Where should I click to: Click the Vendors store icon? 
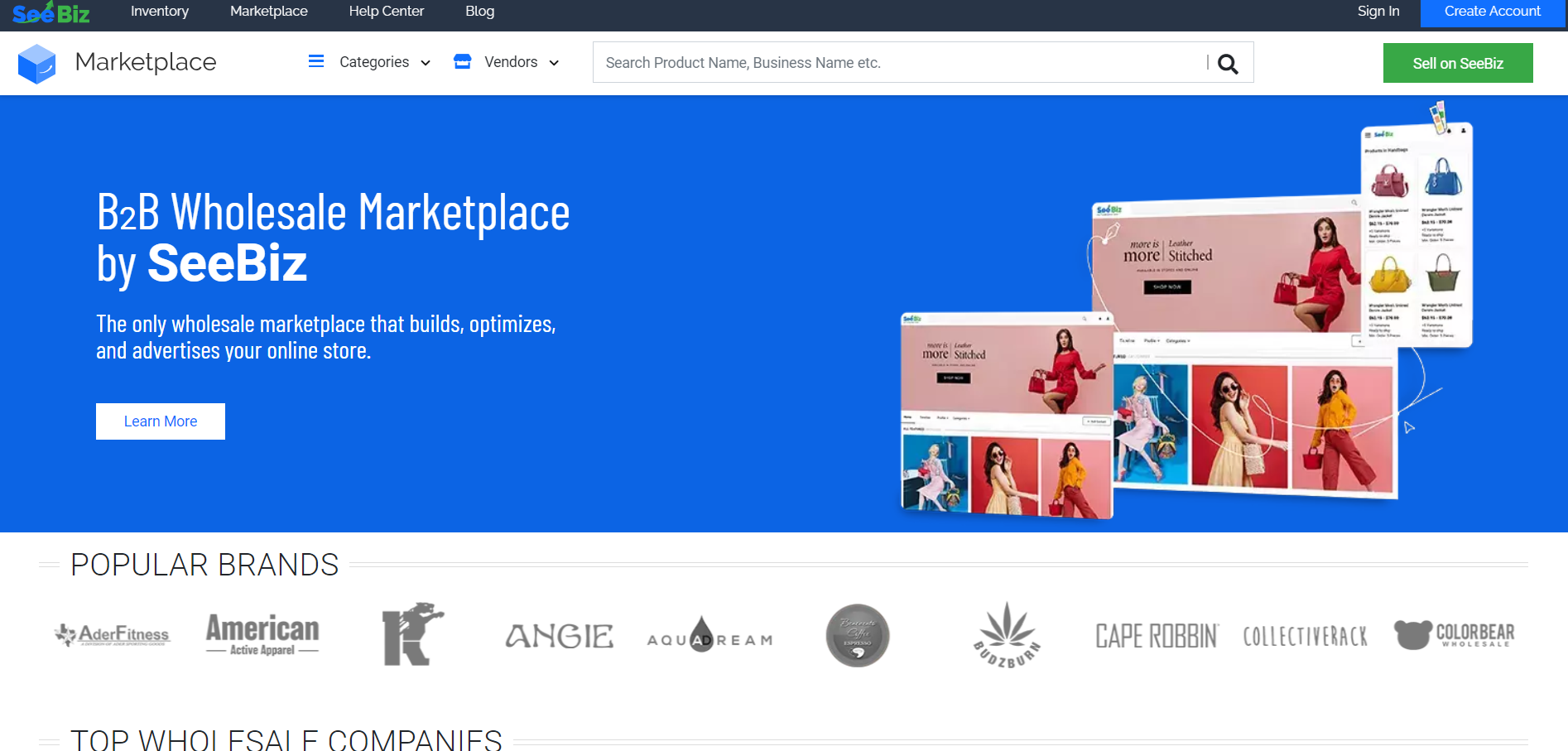(462, 61)
